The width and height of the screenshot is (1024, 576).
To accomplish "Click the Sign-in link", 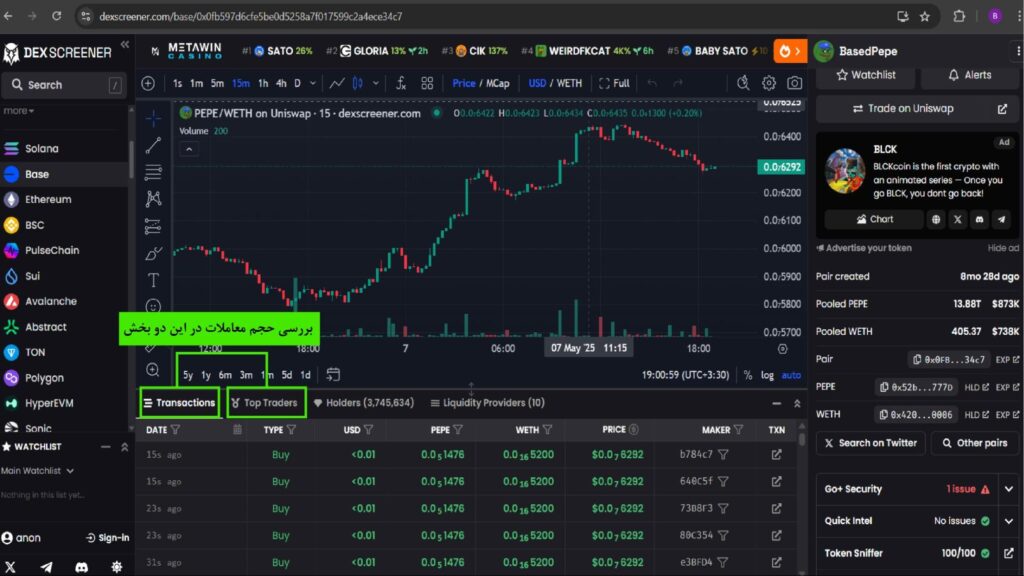I will pos(108,537).
